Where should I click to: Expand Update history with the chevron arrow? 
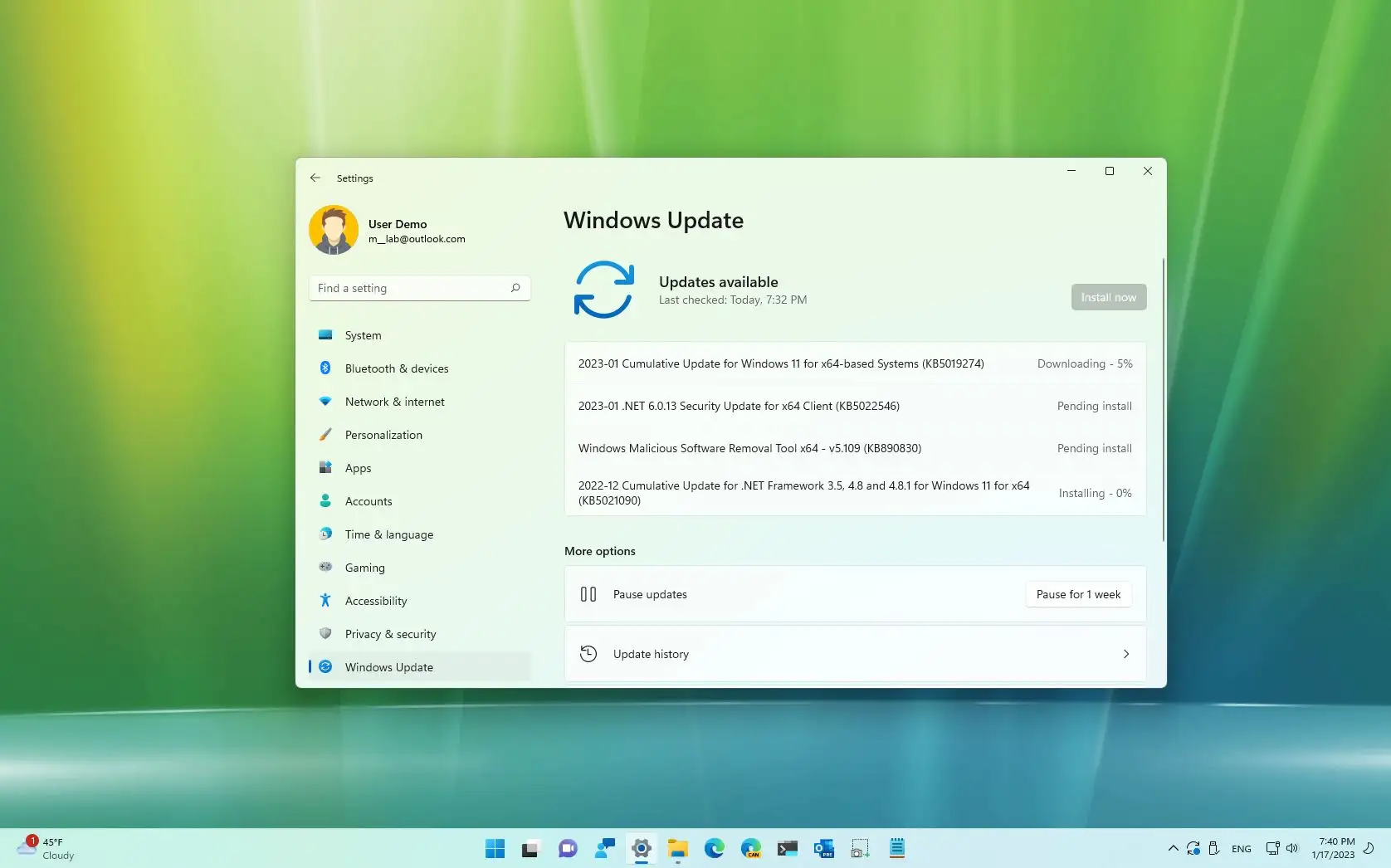(x=1126, y=654)
